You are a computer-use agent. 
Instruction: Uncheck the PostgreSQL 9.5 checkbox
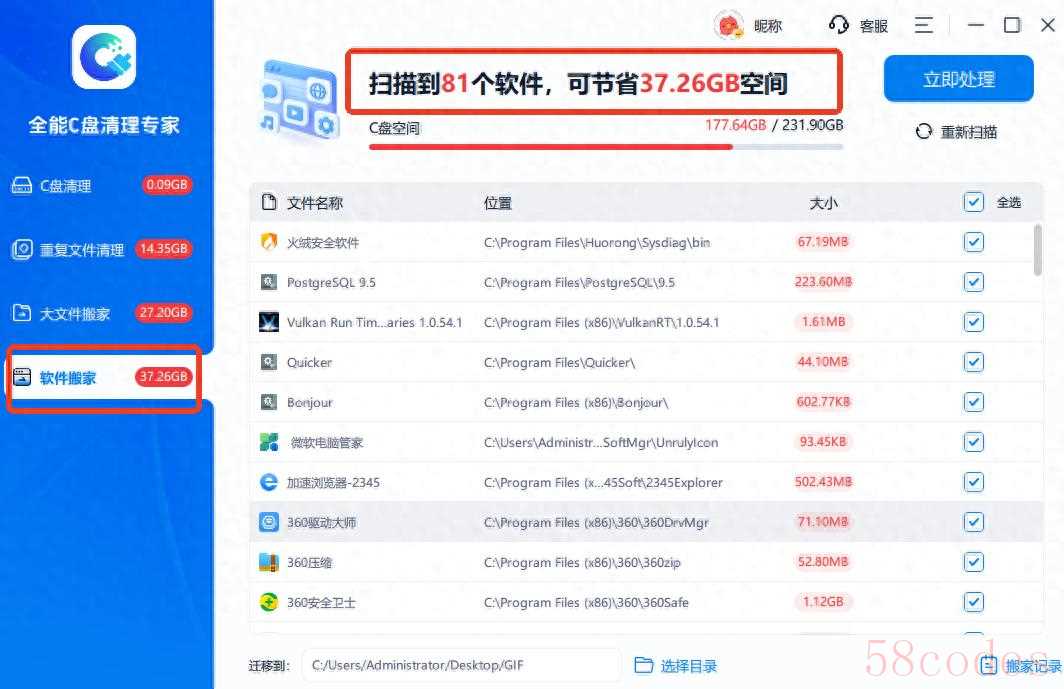tap(974, 282)
